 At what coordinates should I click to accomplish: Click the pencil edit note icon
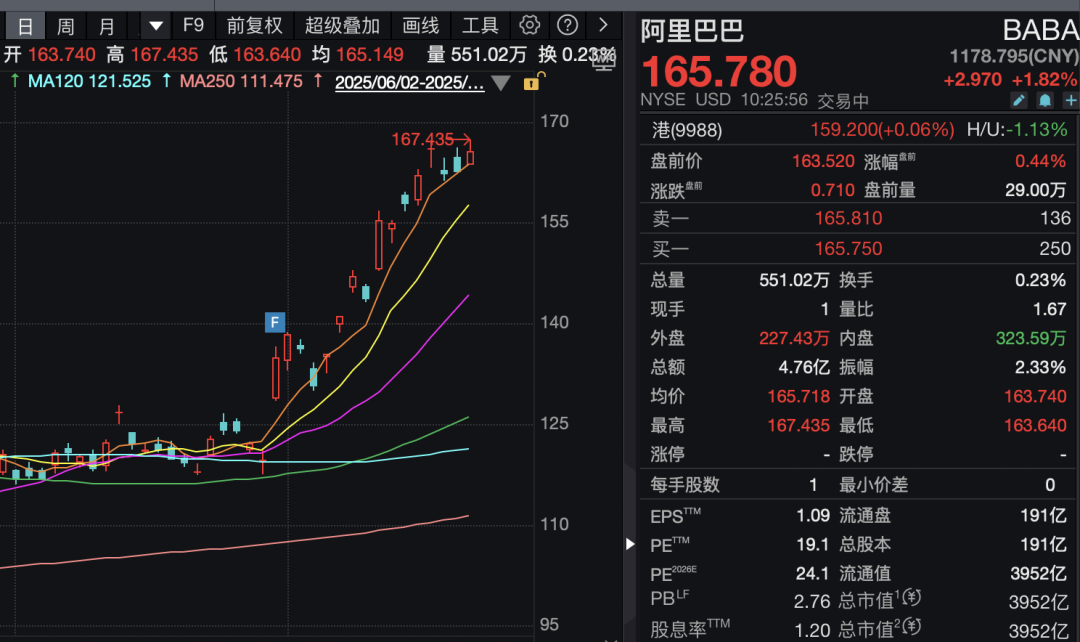pyautogui.click(x=1019, y=101)
